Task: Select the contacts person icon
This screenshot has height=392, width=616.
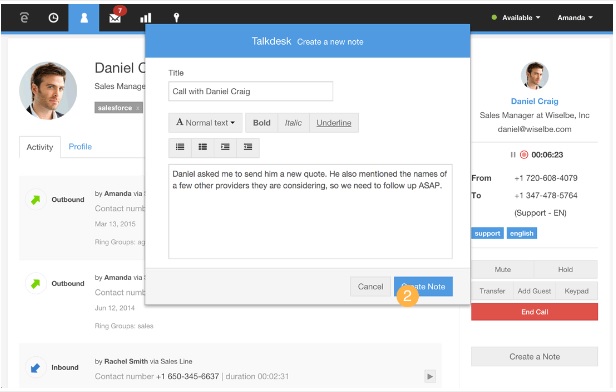Action: pyautogui.click(x=84, y=18)
